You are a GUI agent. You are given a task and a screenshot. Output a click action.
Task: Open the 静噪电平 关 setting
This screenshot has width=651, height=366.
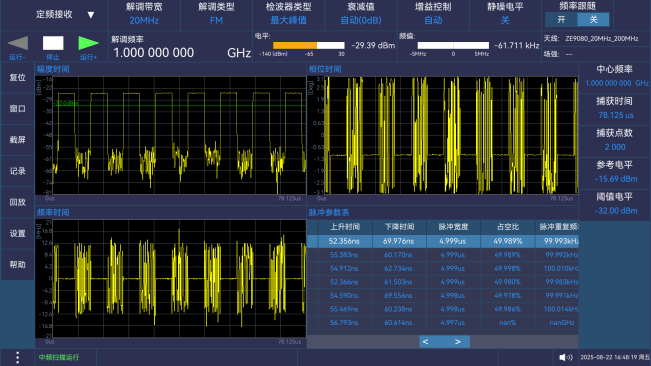(505, 14)
